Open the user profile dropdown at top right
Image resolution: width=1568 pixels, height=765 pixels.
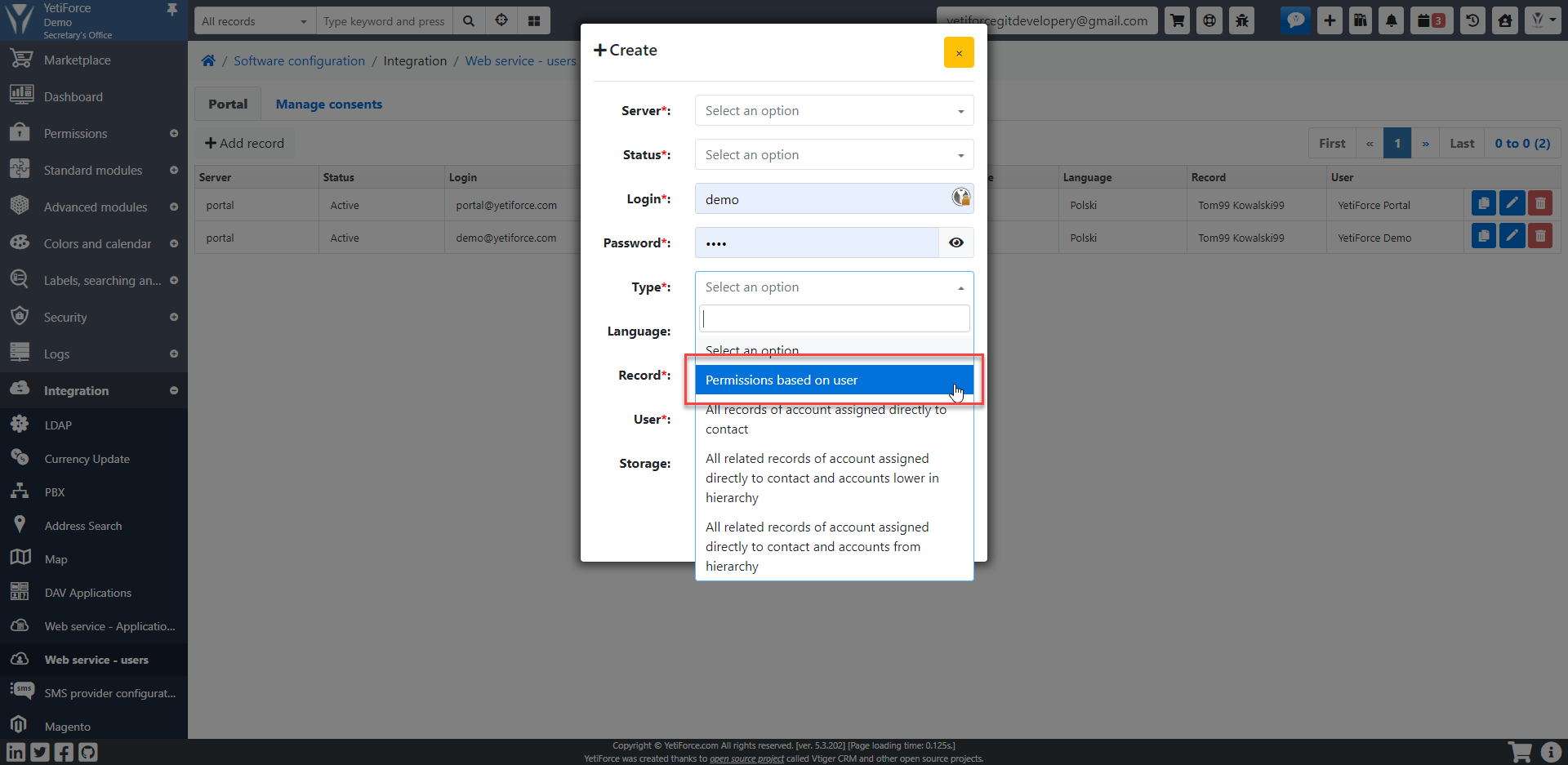(1543, 20)
